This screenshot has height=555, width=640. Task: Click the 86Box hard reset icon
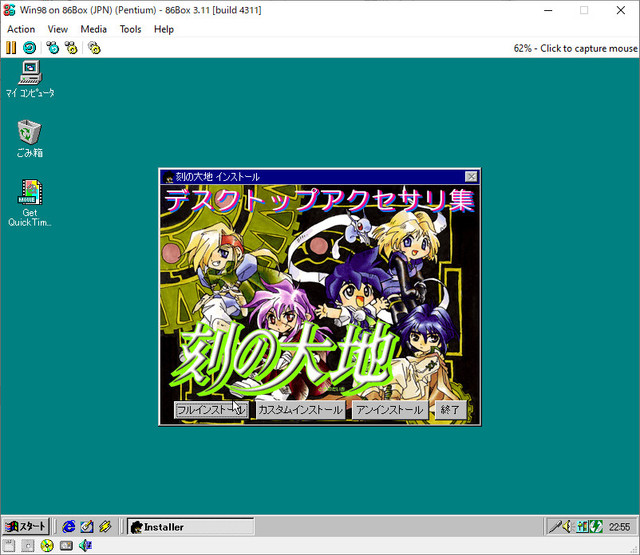29,48
